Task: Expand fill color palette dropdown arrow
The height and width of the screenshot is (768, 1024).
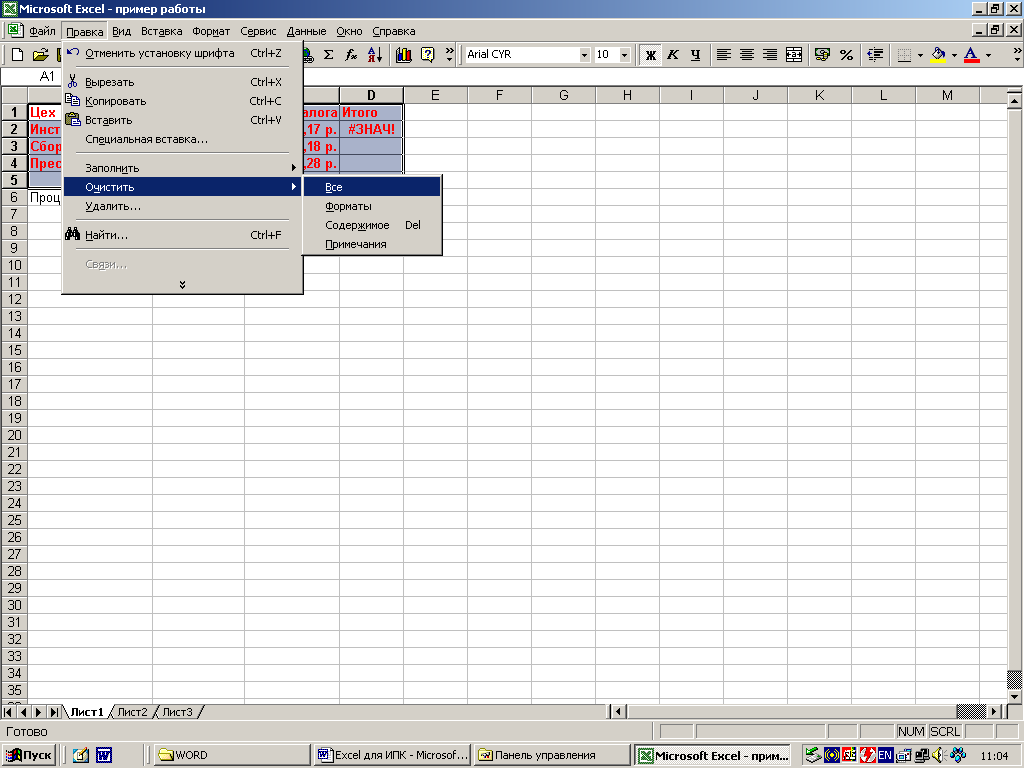Action: point(954,55)
